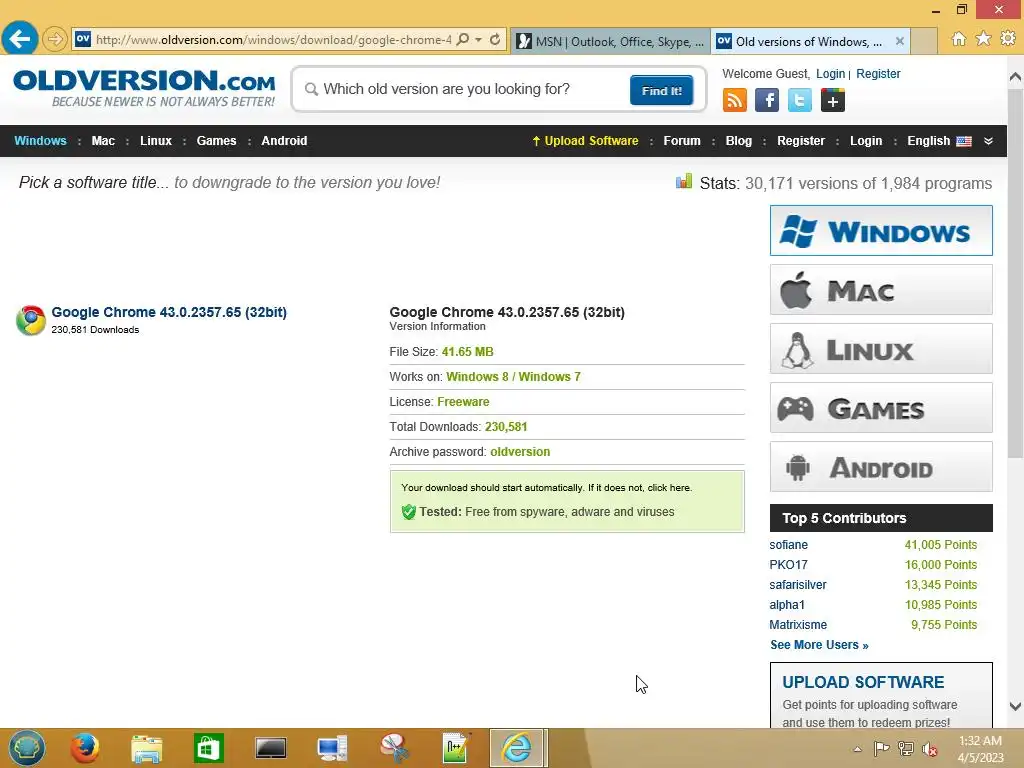The height and width of the screenshot is (768, 1024).
Task: Click the OldVersion.com logo
Action: tap(144, 88)
